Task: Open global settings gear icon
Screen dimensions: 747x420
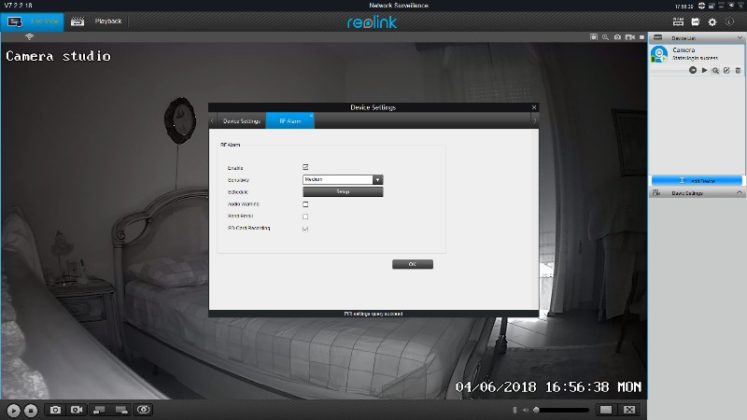Action: point(712,22)
